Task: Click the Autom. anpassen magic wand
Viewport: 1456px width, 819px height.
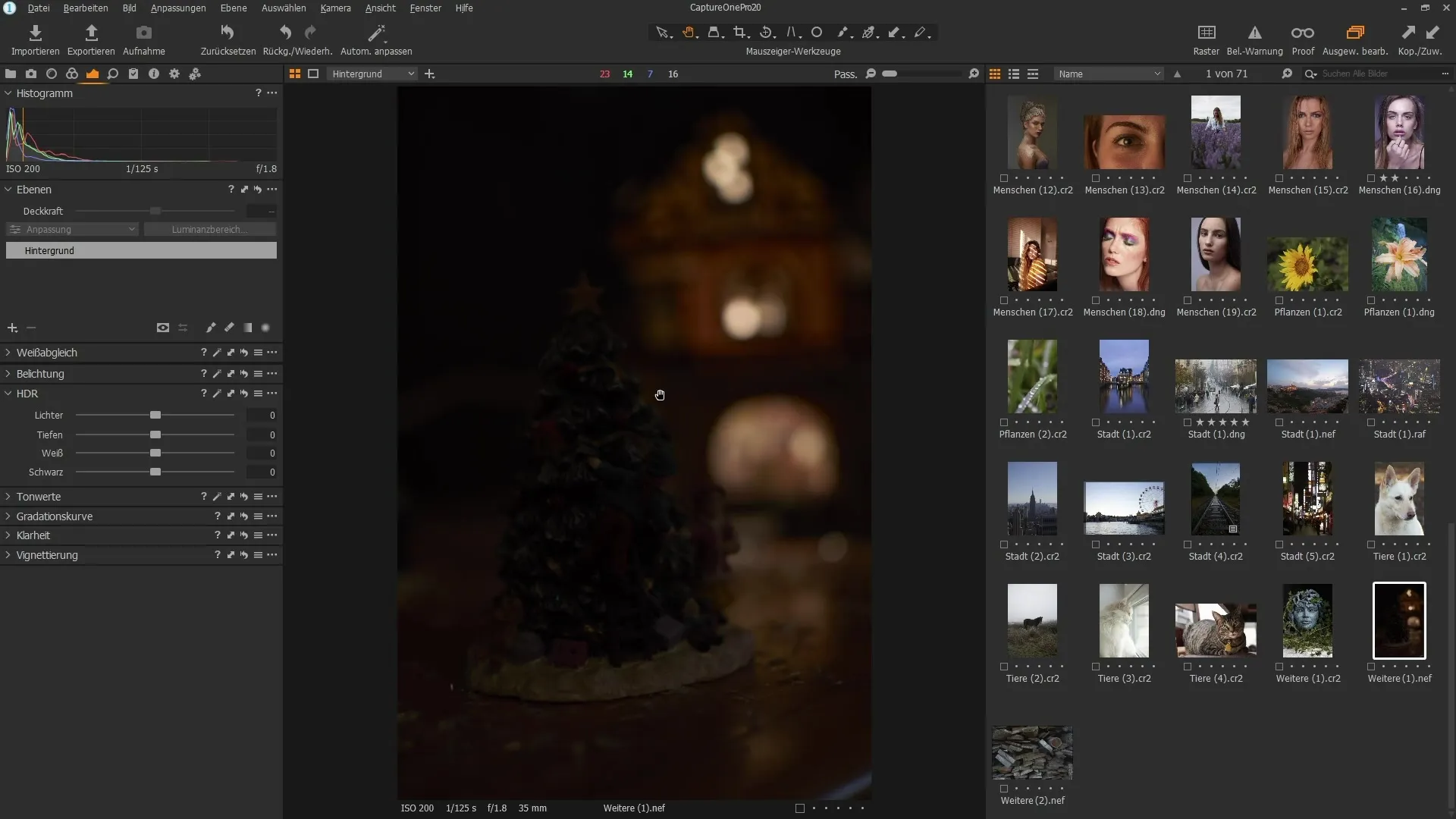Action: [376, 33]
